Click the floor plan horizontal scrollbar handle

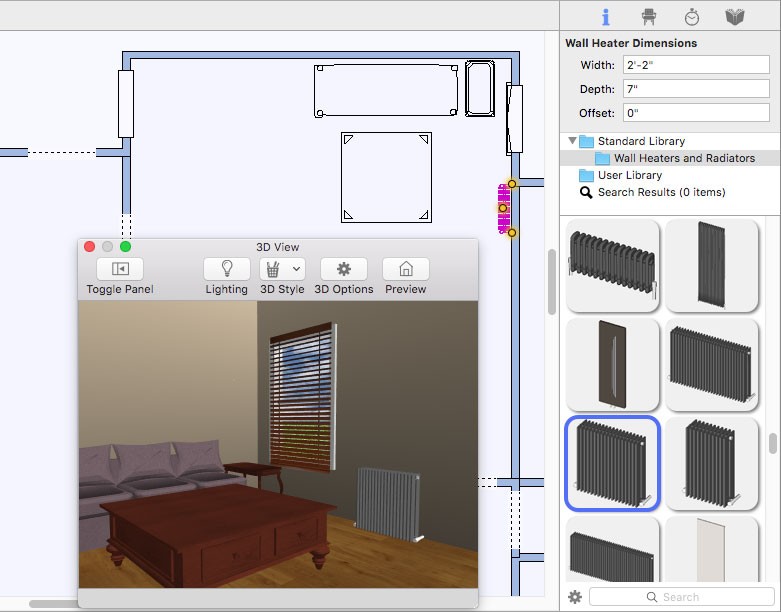pyautogui.click(x=54, y=604)
